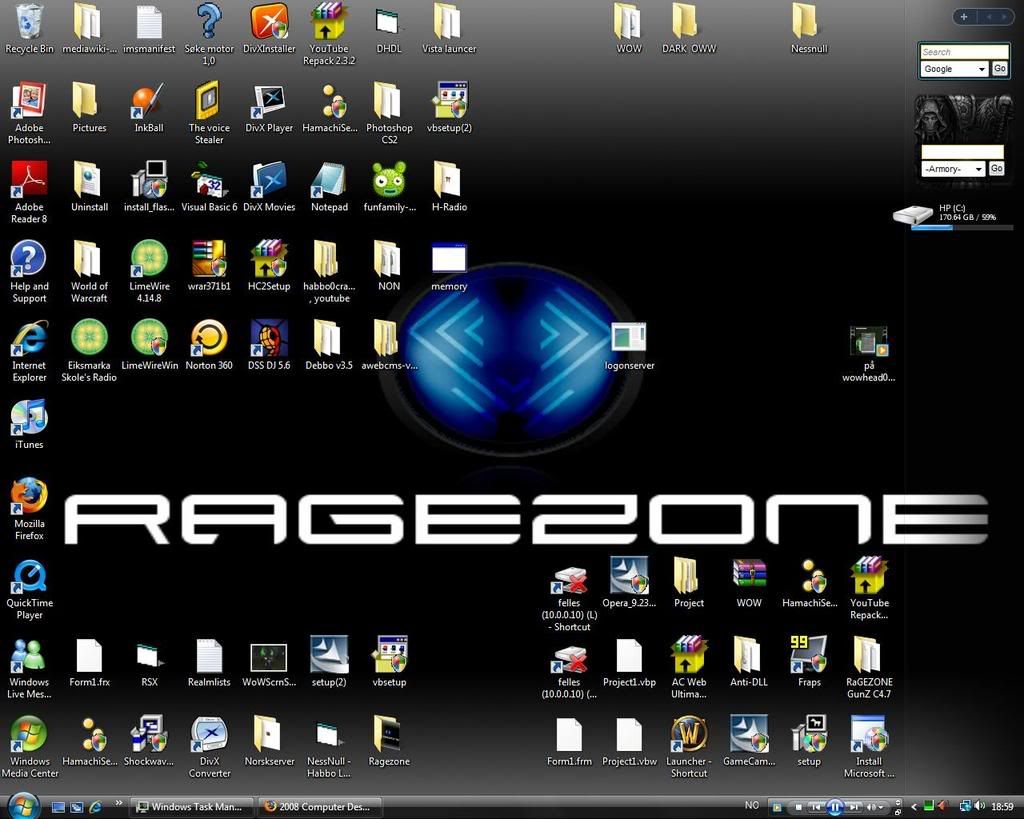The height and width of the screenshot is (819, 1024).
Task: Open the Launcher - Shortcut WoW icon
Action: (x=689, y=735)
